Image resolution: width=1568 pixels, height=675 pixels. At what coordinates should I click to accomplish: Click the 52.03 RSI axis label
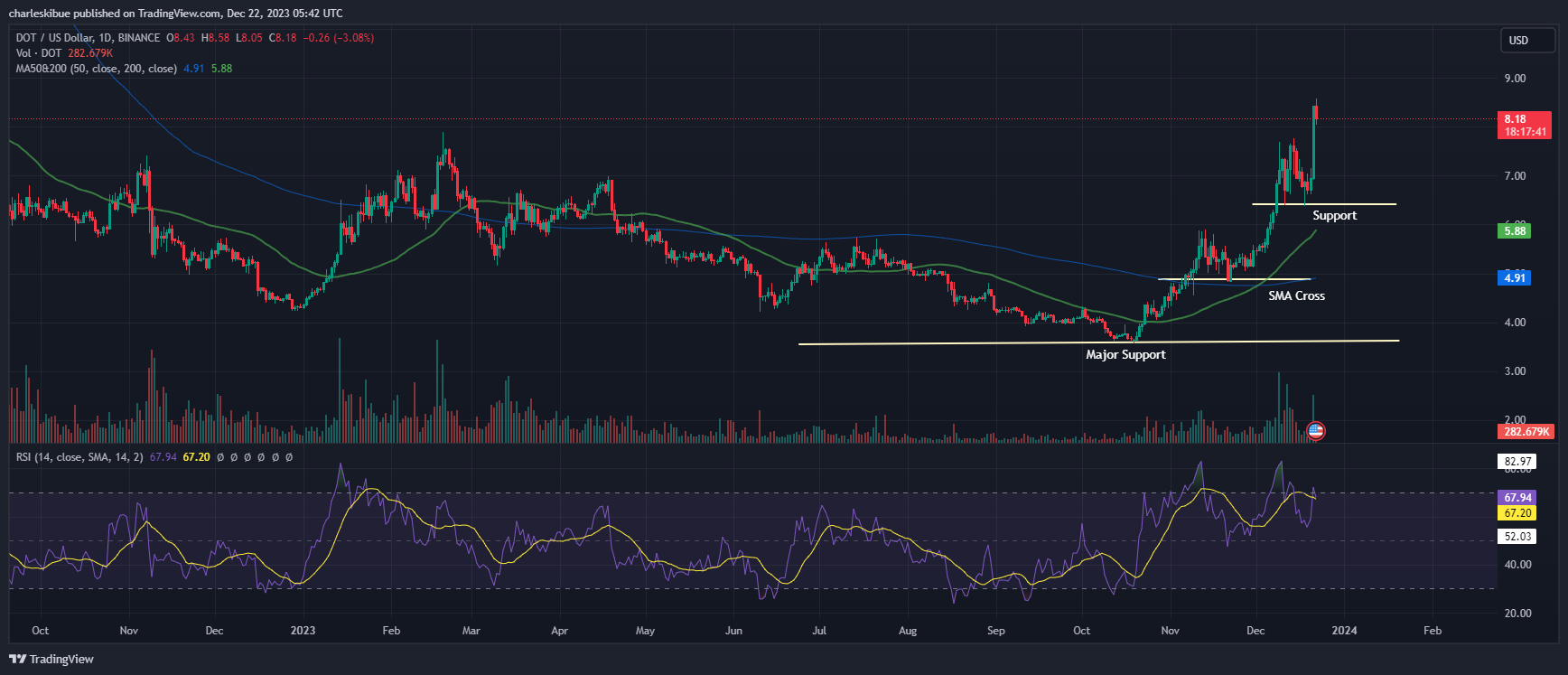[1517, 537]
